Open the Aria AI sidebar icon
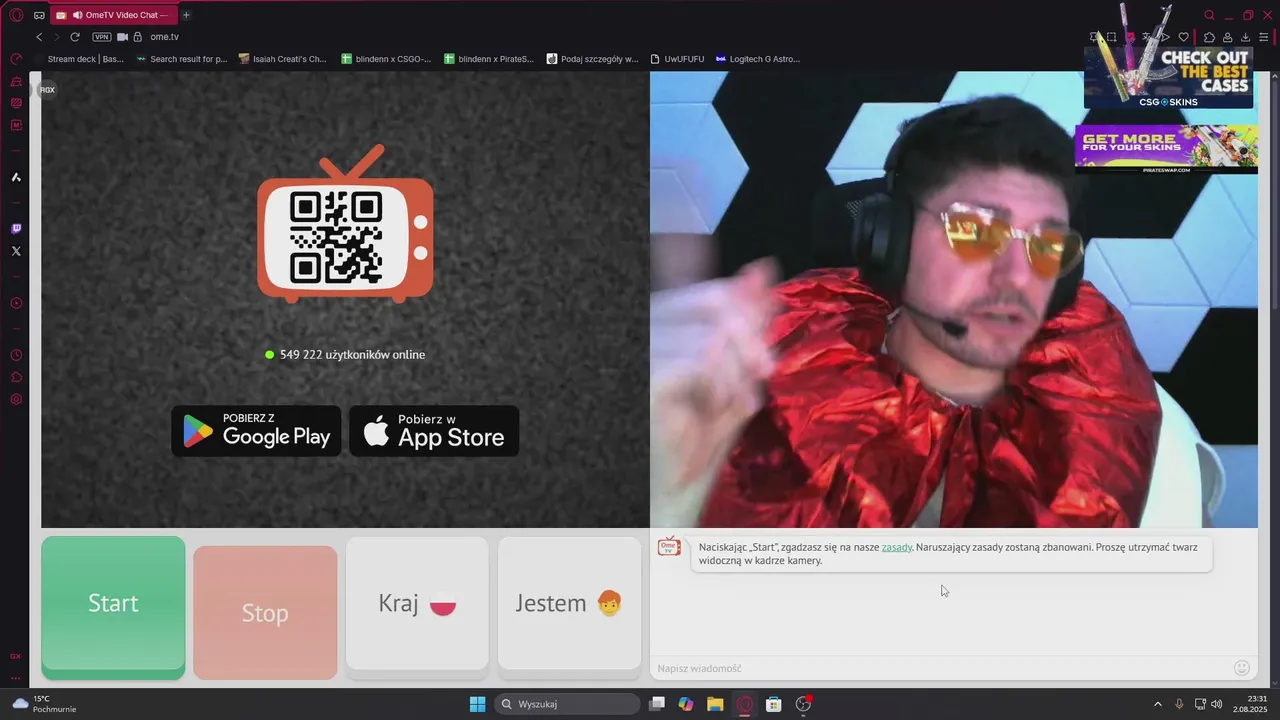 16,177
